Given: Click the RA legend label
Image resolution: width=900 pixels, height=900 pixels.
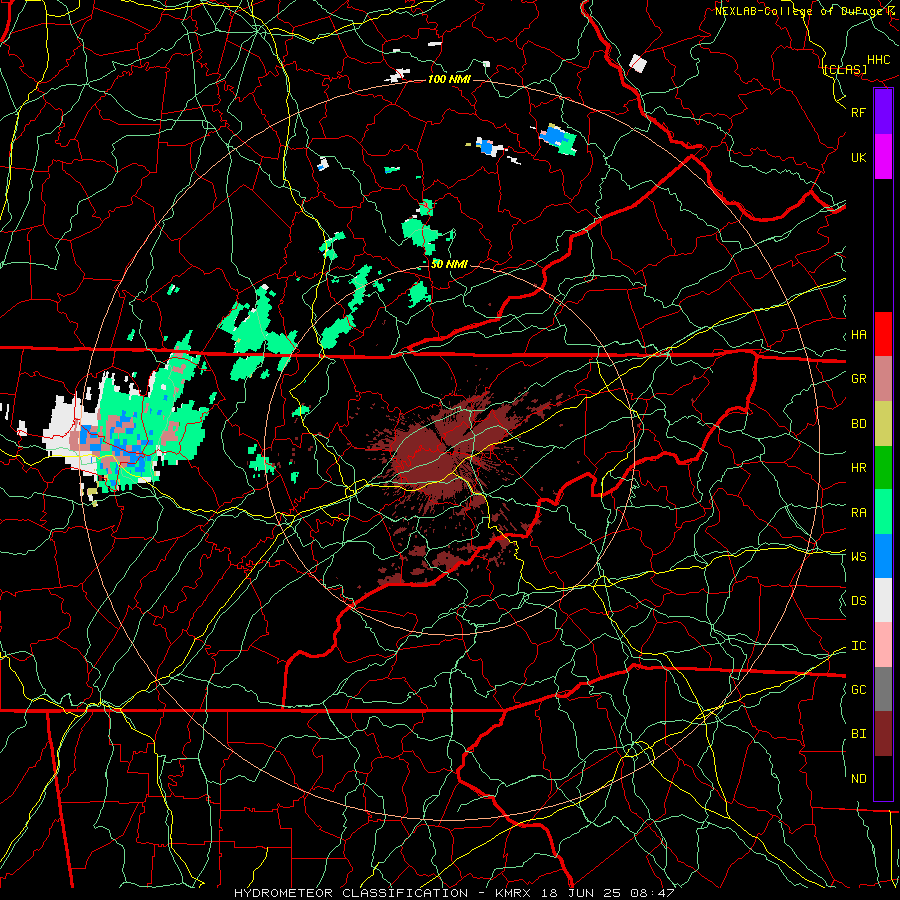Looking at the screenshot, I should pyautogui.click(x=858, y=512).
